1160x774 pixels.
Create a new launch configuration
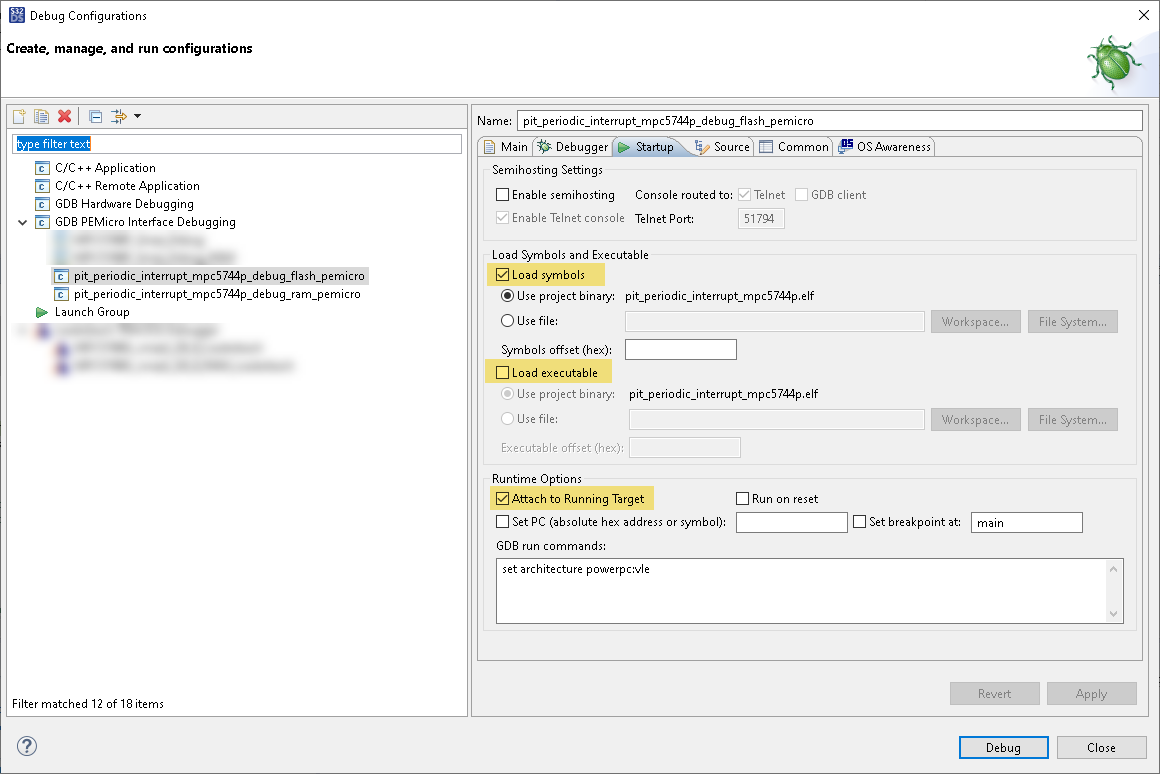click(x=18, y=116)
